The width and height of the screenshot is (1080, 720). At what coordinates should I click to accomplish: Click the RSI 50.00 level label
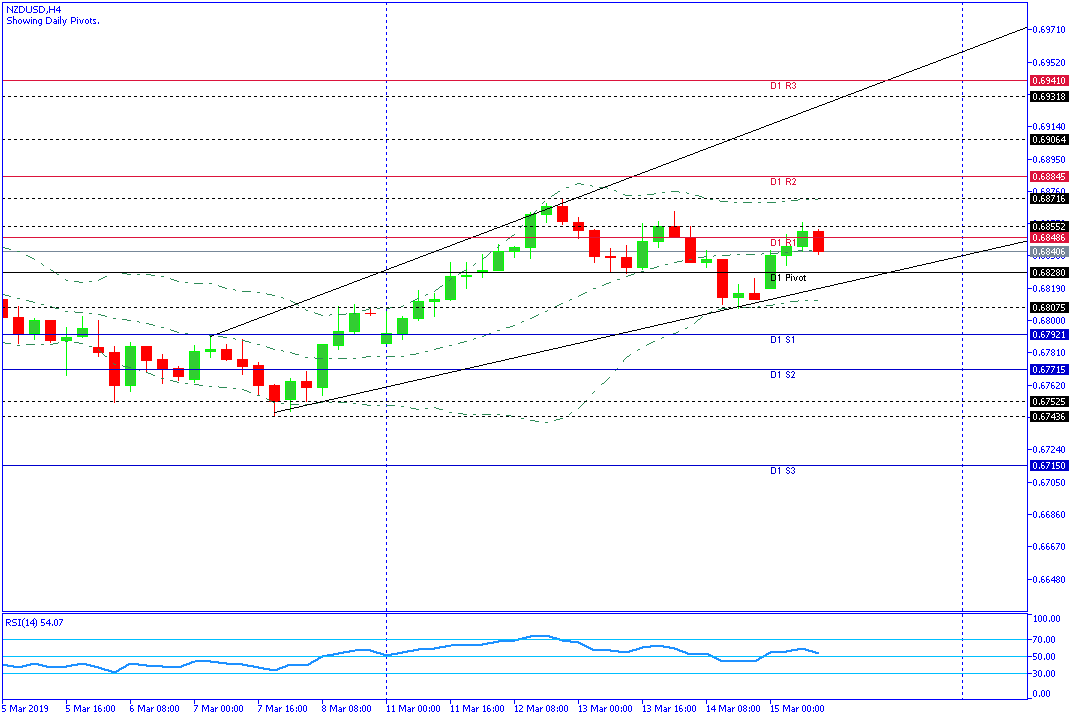1045,657
